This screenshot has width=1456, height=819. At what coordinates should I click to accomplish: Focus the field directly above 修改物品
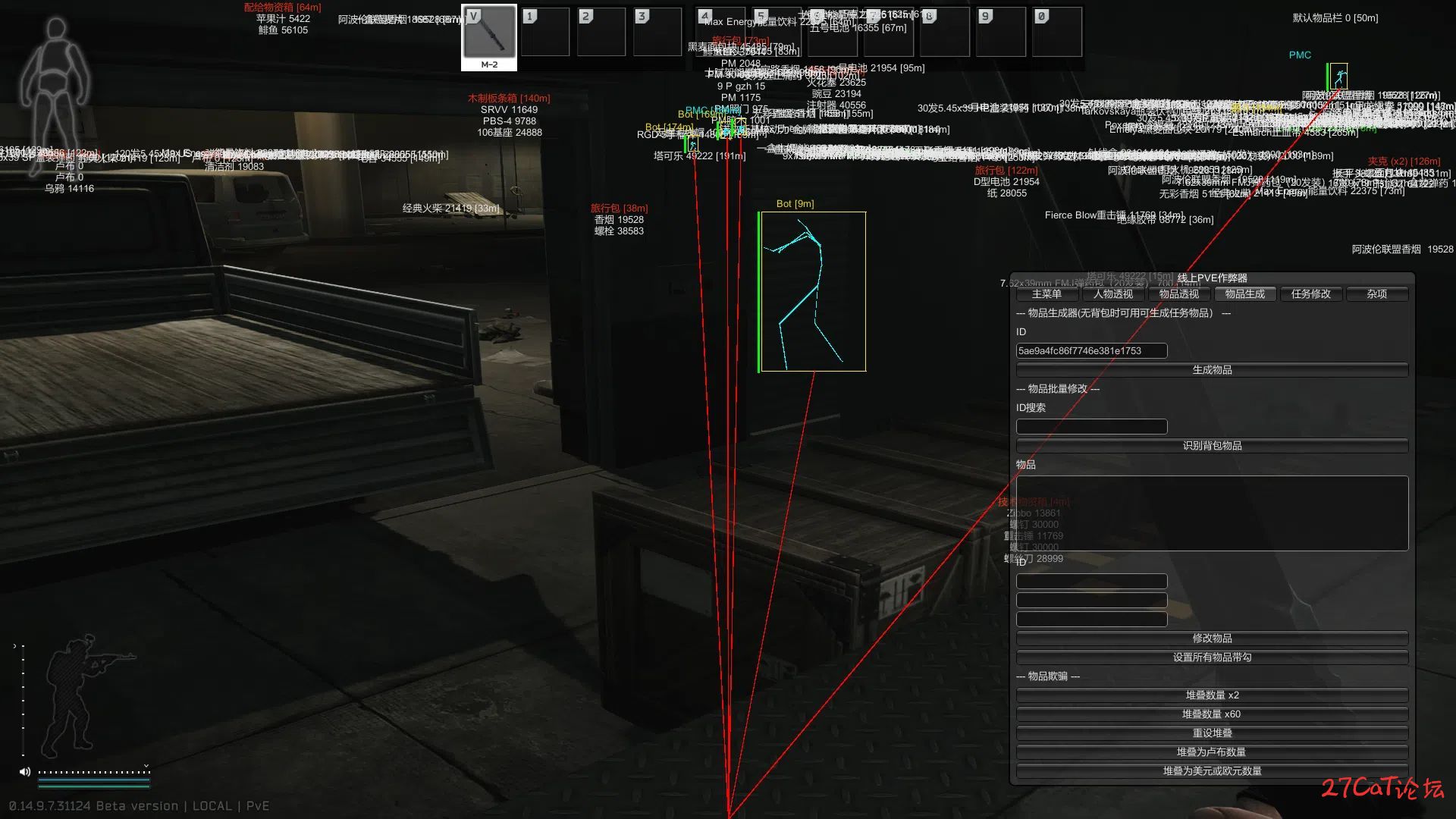[1091, 620]
